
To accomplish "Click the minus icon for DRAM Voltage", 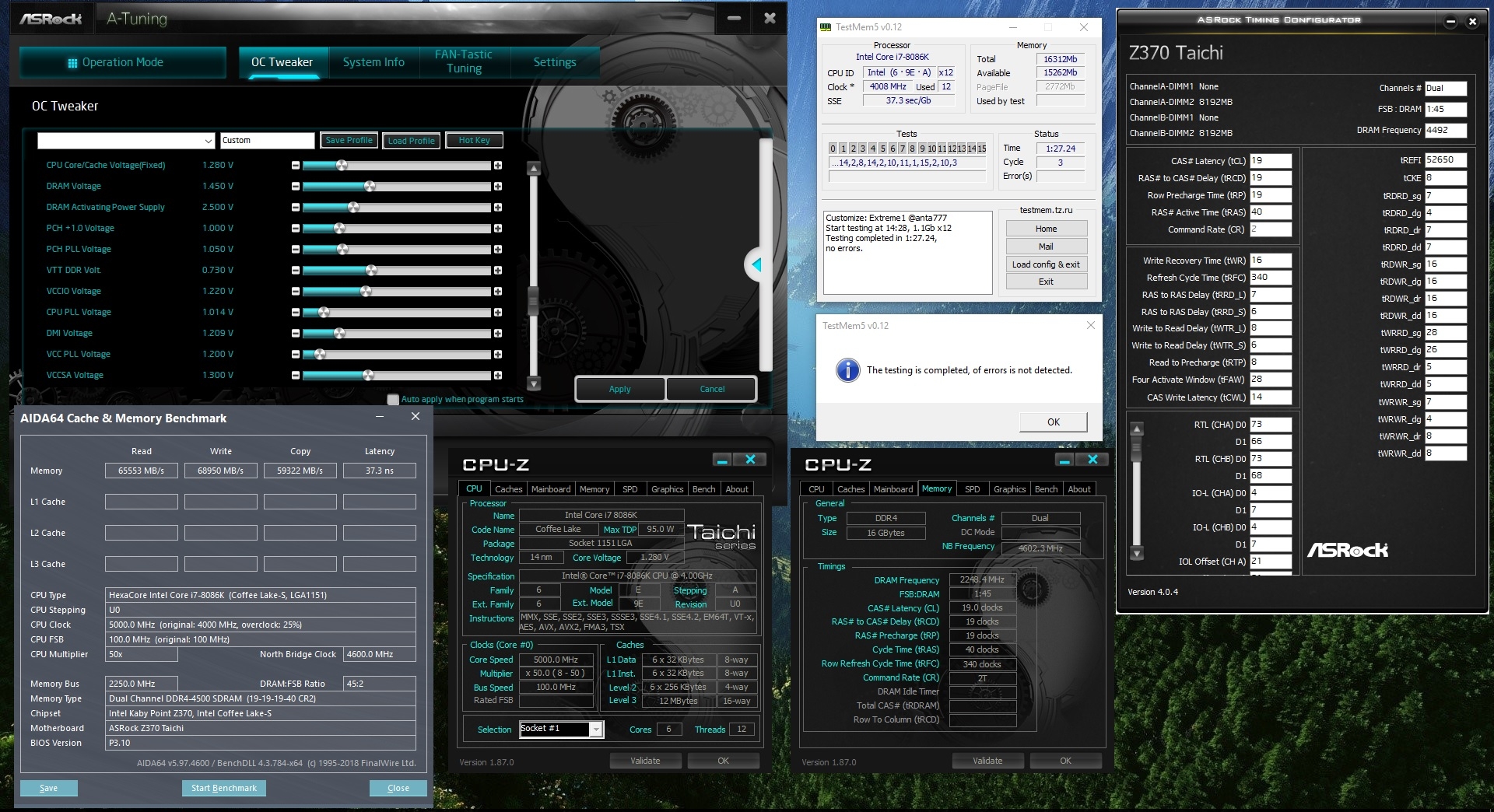I will (296, 187).
